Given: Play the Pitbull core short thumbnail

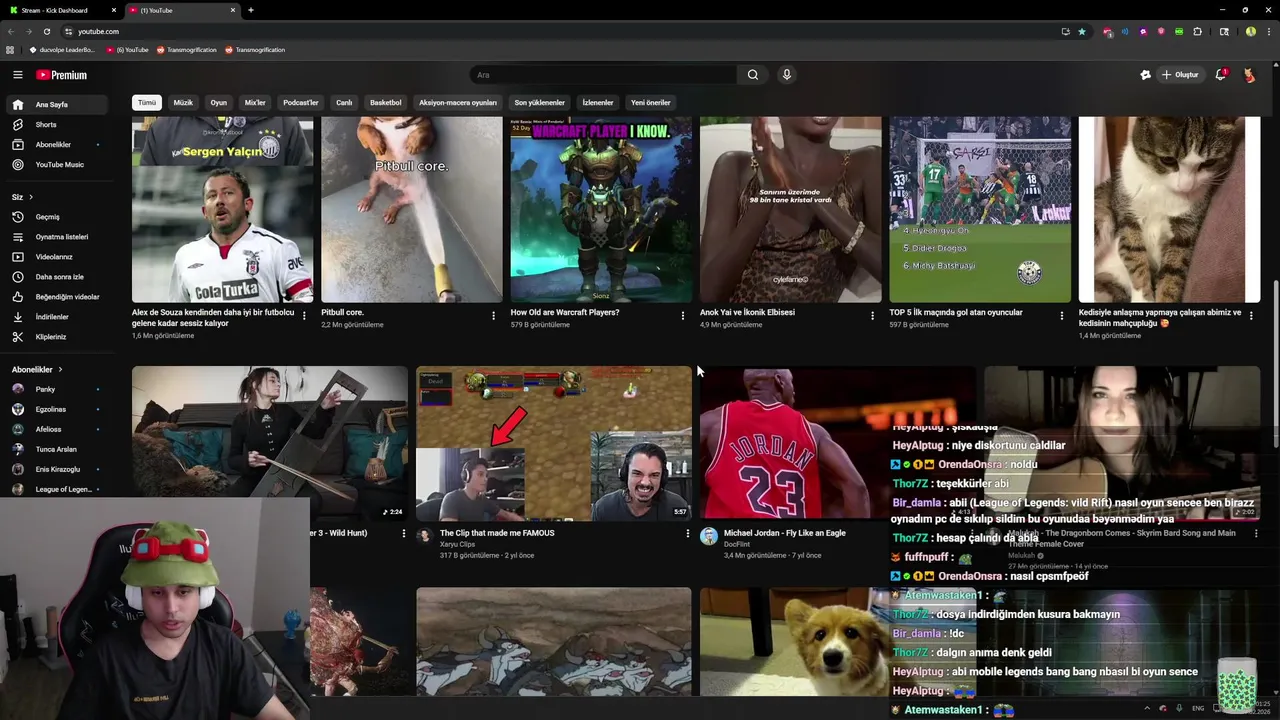Looking at the screenshot, I should 411,209.
